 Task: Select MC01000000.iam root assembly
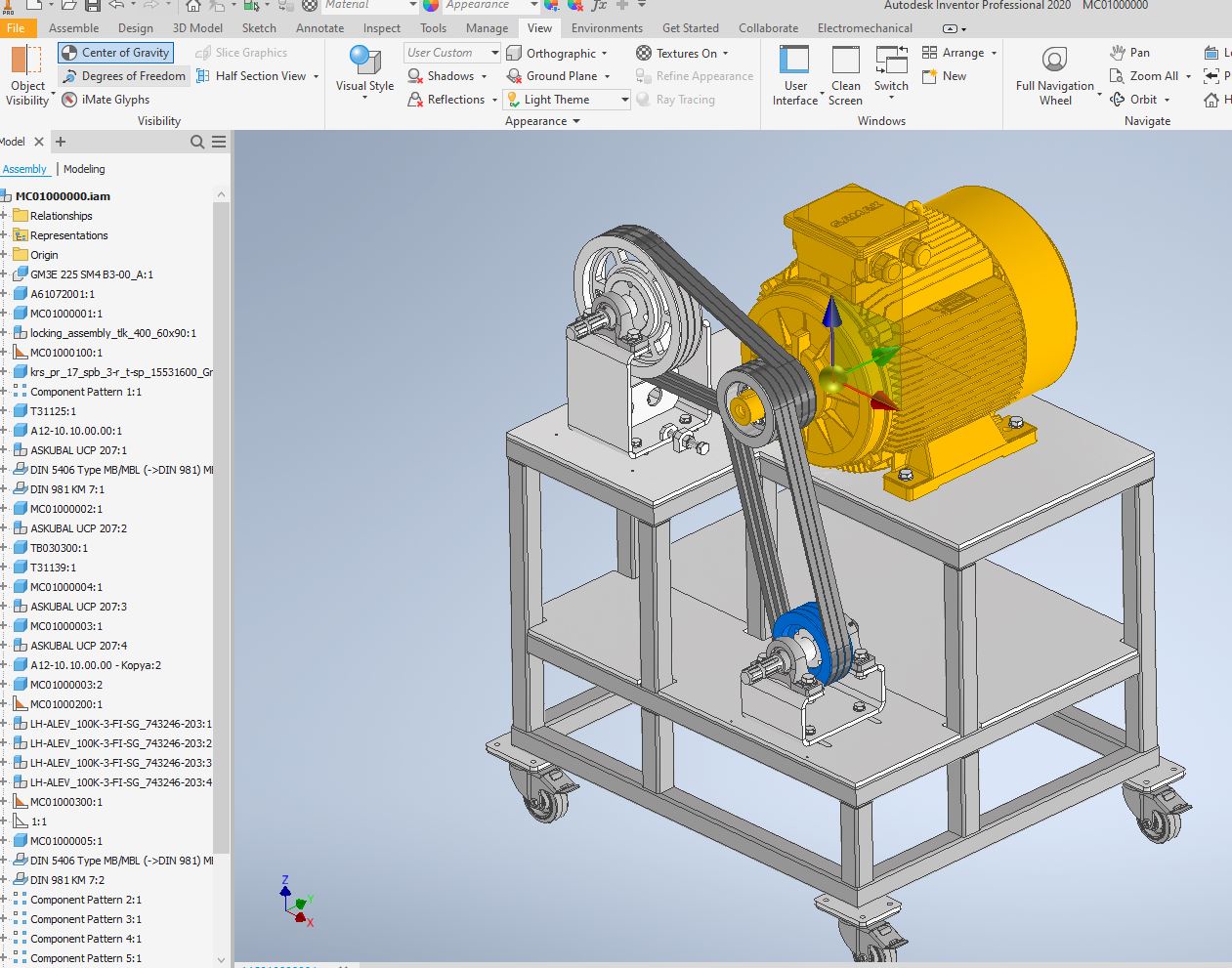(63, 196)
